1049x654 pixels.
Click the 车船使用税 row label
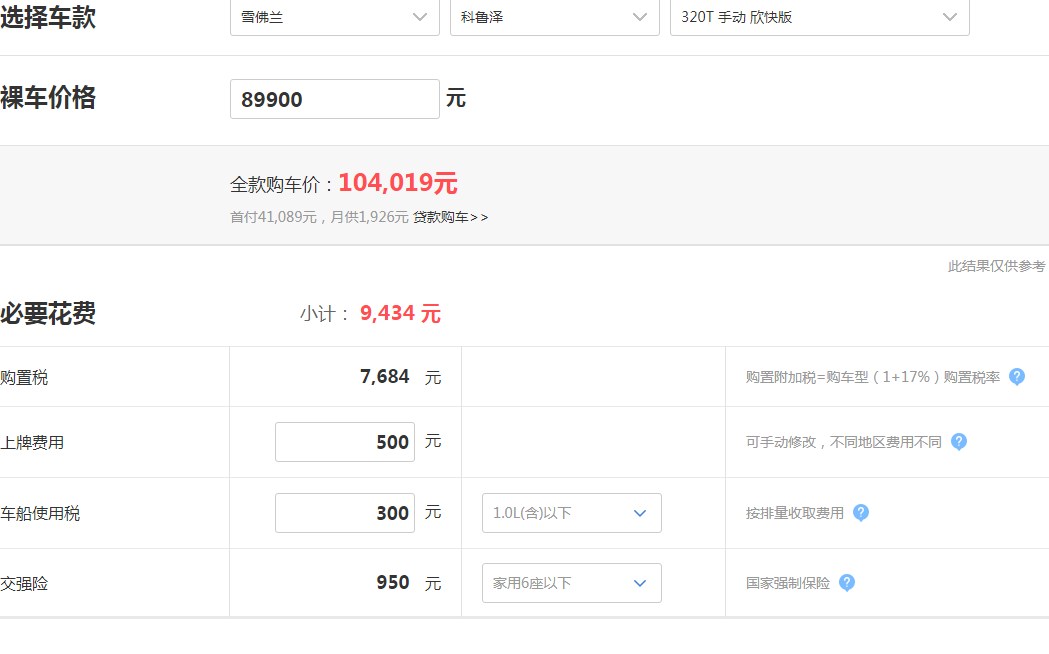click(40, 514)
